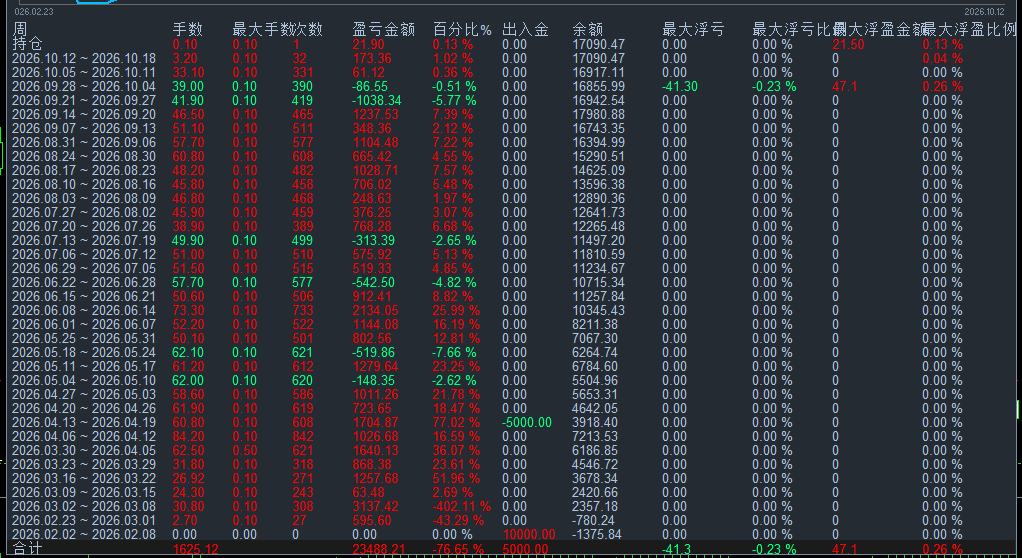Image resolution: width=1022 pixels, height=558 pixels.
Task: Select week row 2026.07.27 ~ 2026.08.02
Action: pyautogui.click(x=84, y=213)
